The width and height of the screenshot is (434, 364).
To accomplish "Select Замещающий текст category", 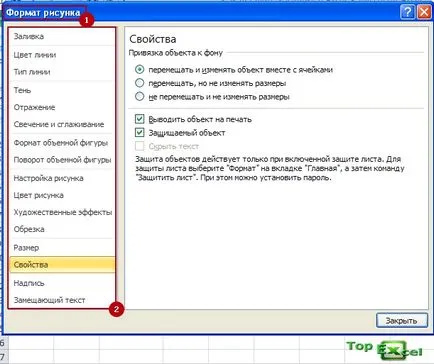I will tap(62, 300).
